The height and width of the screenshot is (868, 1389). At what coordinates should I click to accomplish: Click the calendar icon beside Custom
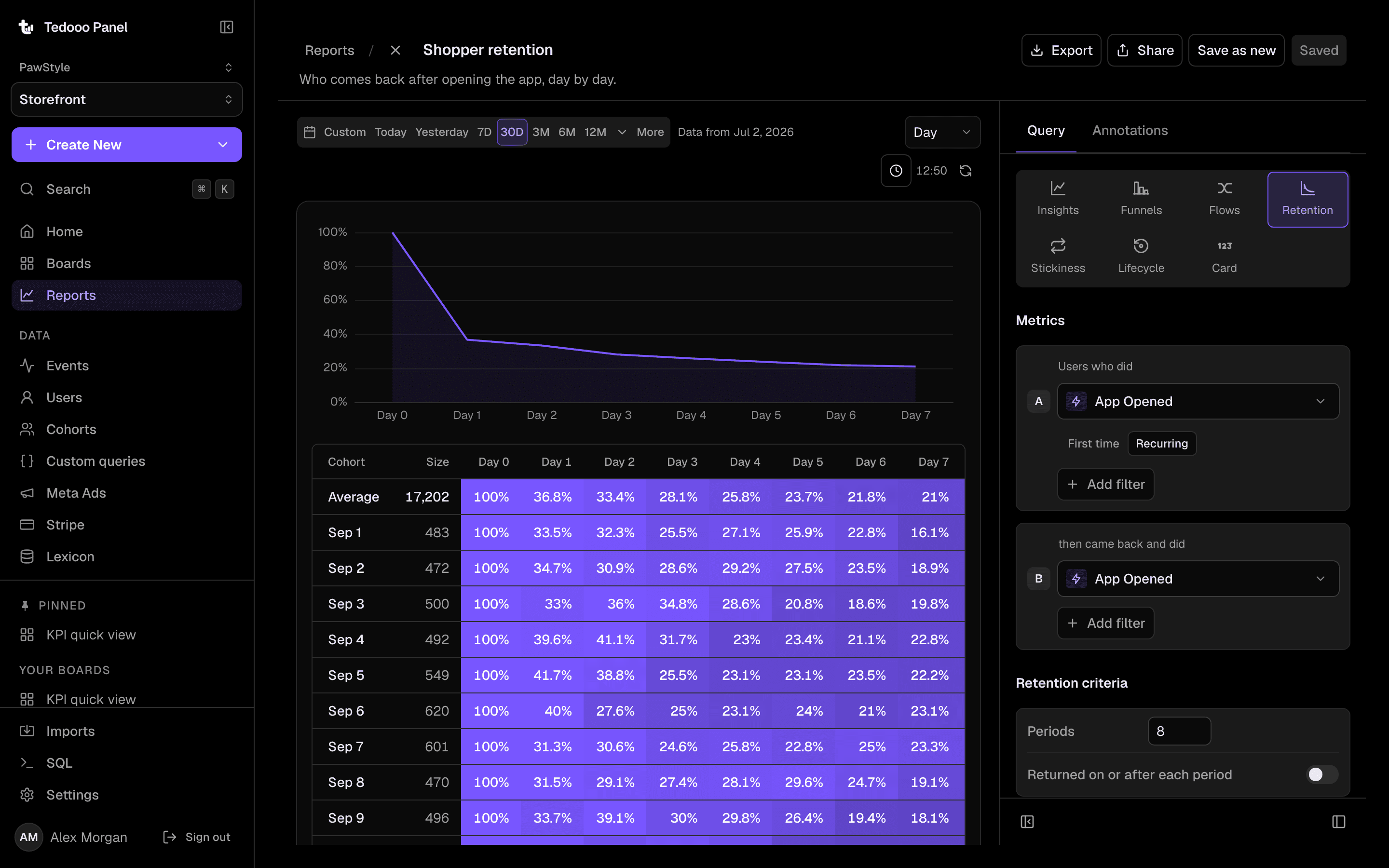(309, 132)
